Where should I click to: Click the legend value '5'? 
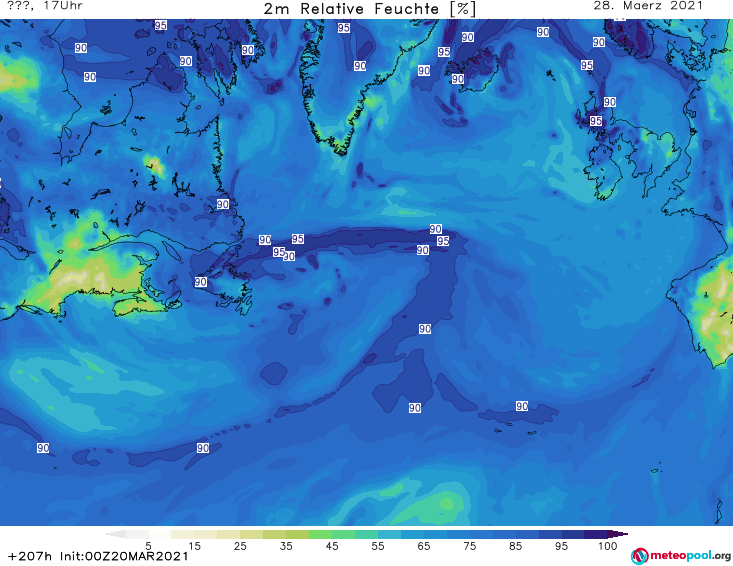(x=148, y=546)
